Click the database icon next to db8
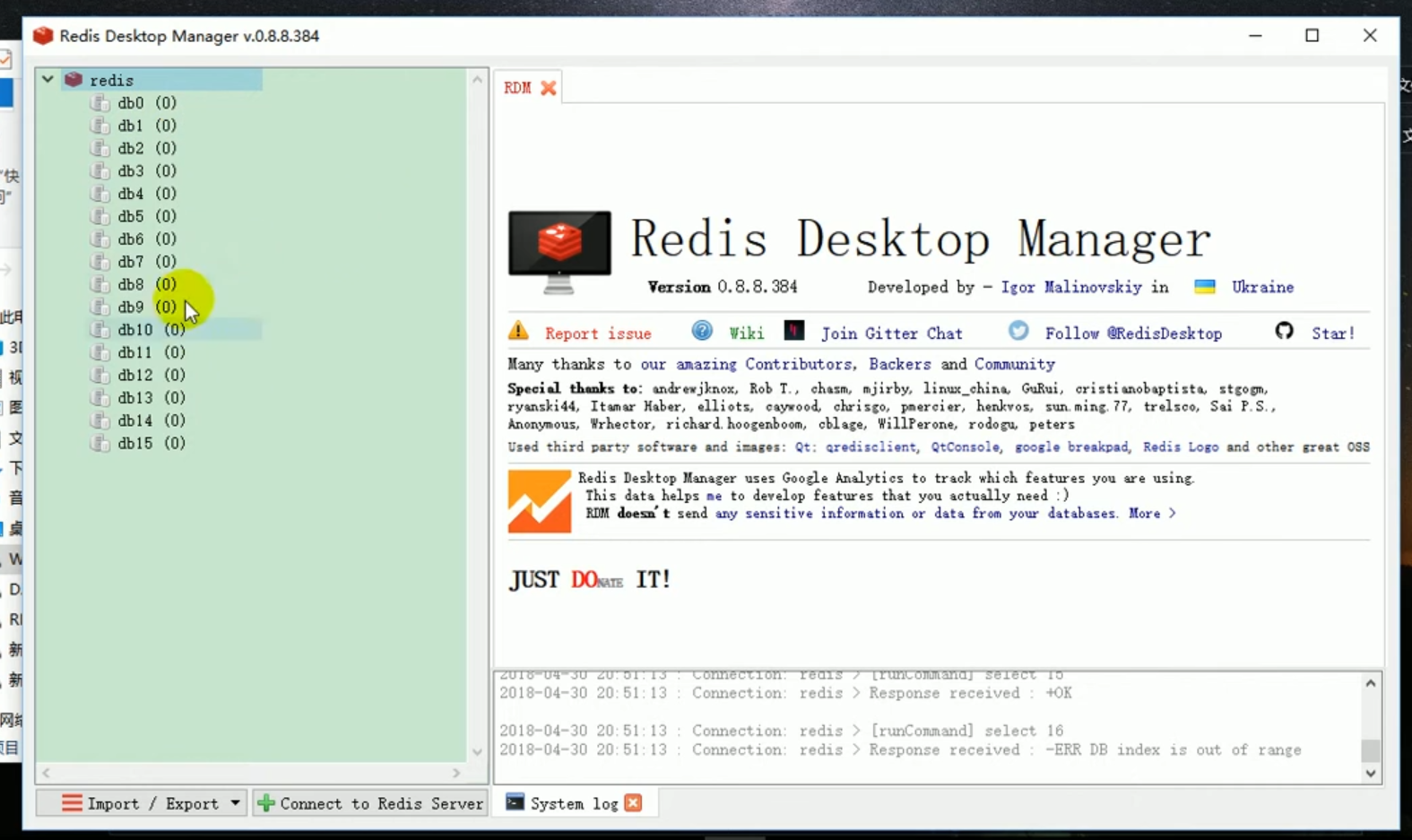Viewport: 1412px width, 840px height. (x=100, y=284)
